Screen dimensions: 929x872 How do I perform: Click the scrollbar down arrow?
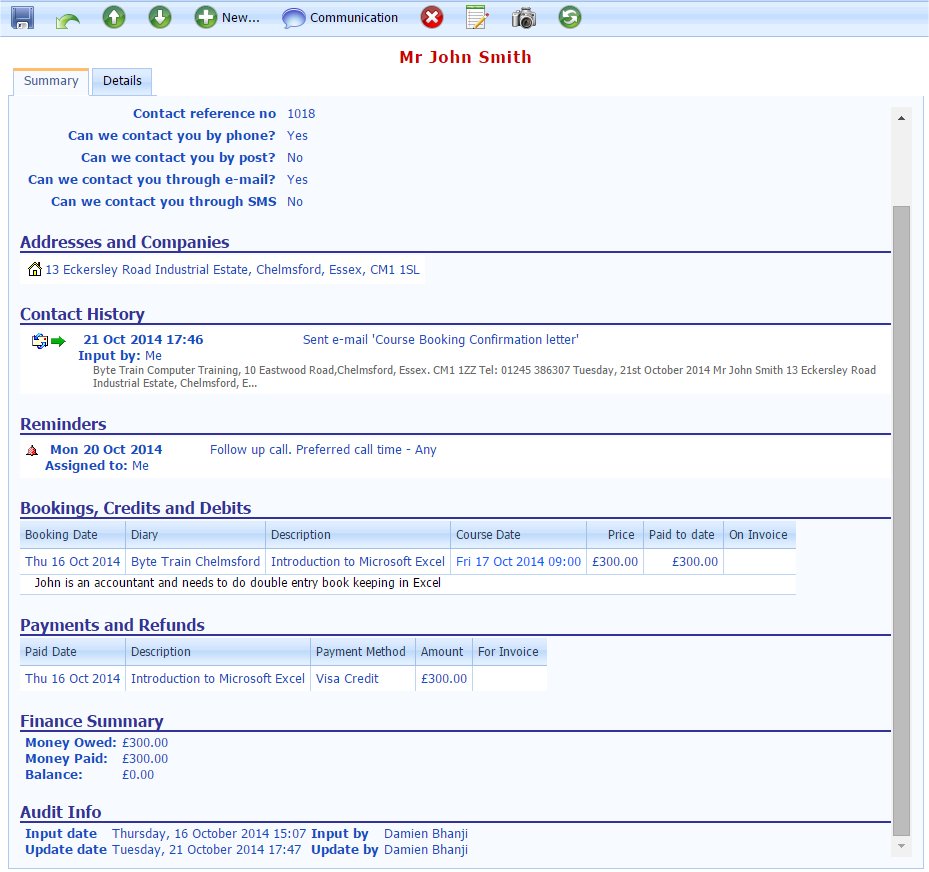click(x=901, y=846)
